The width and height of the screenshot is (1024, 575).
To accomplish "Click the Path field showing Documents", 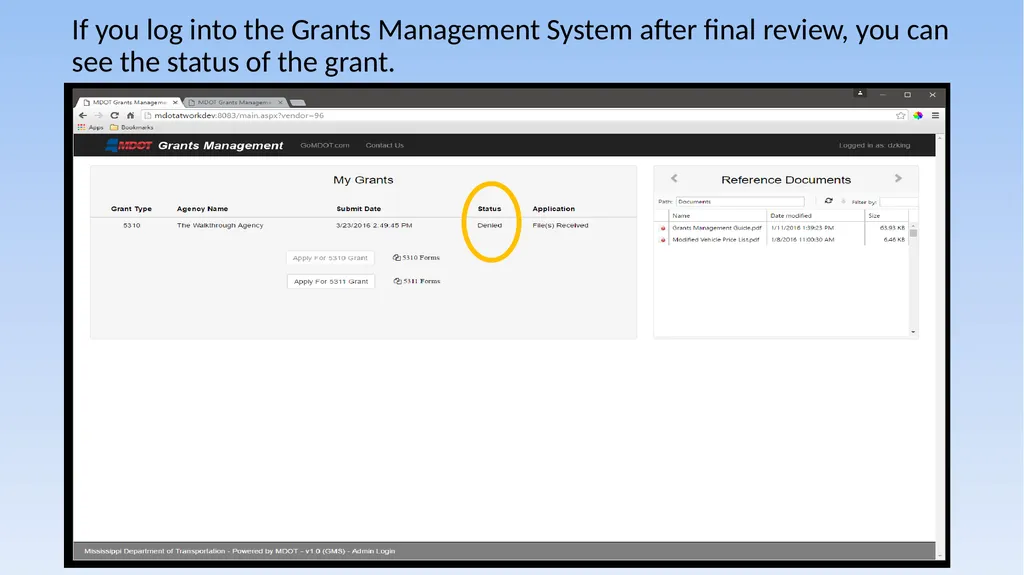I will coord(740,201).
